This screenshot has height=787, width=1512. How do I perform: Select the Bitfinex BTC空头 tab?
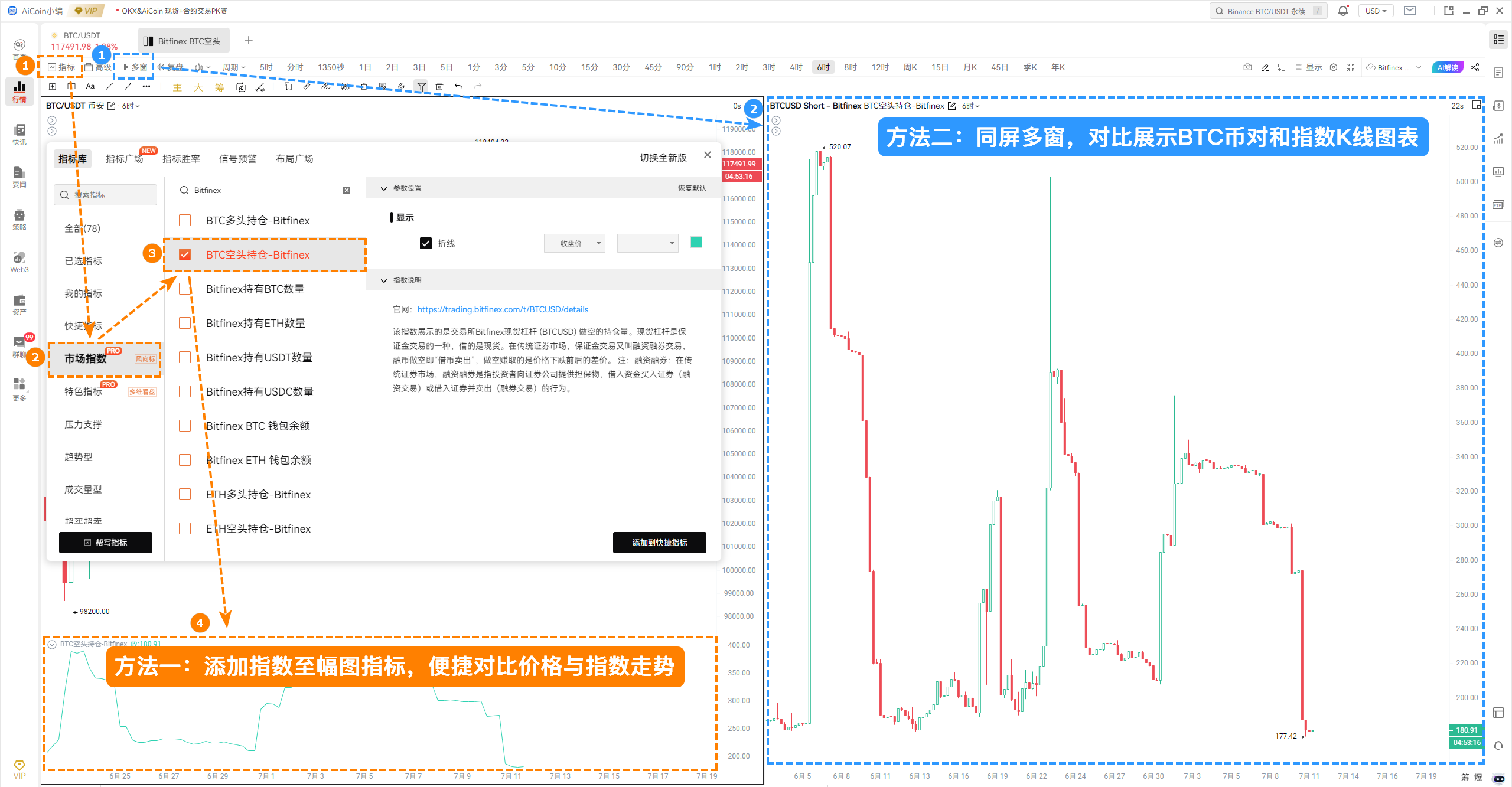click(184, 41)
